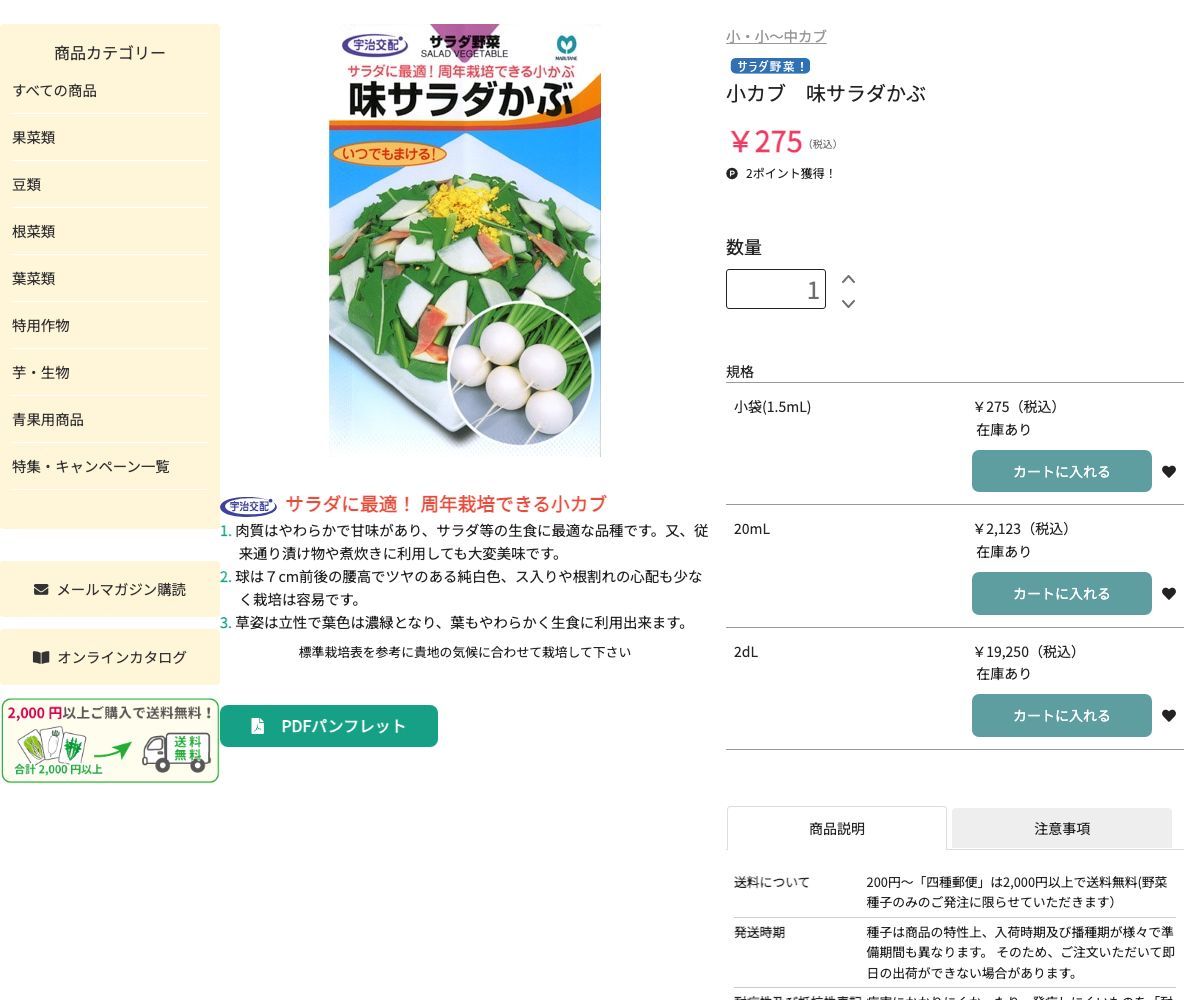The height and width of the screenshot is (1000, 1200).
Task: Click the サラダ野菜！ badge above the product name
Action: (x=769, y=66)
